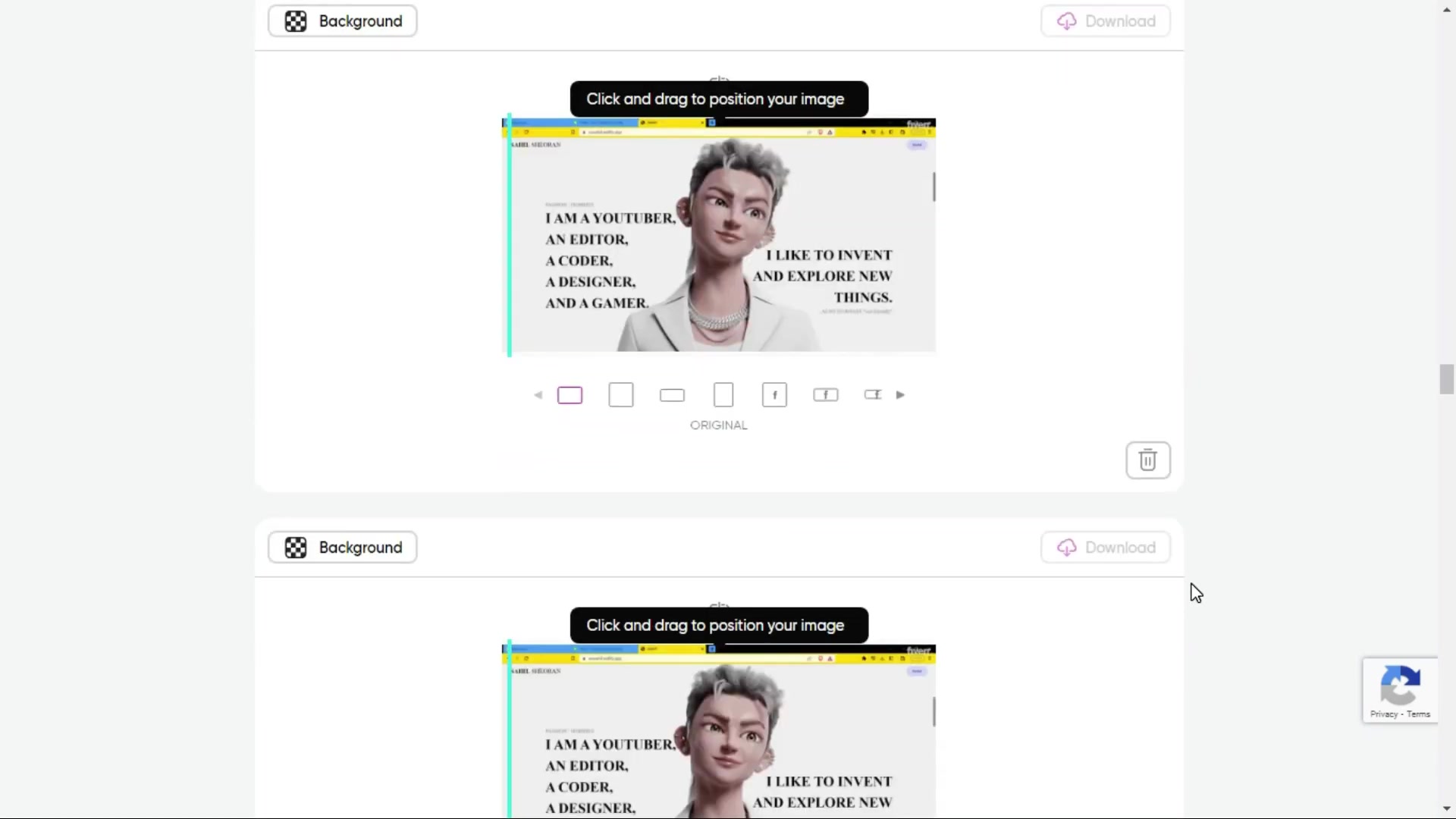
Task: Click the Background button in the lower image card
Action: point(342,548)
